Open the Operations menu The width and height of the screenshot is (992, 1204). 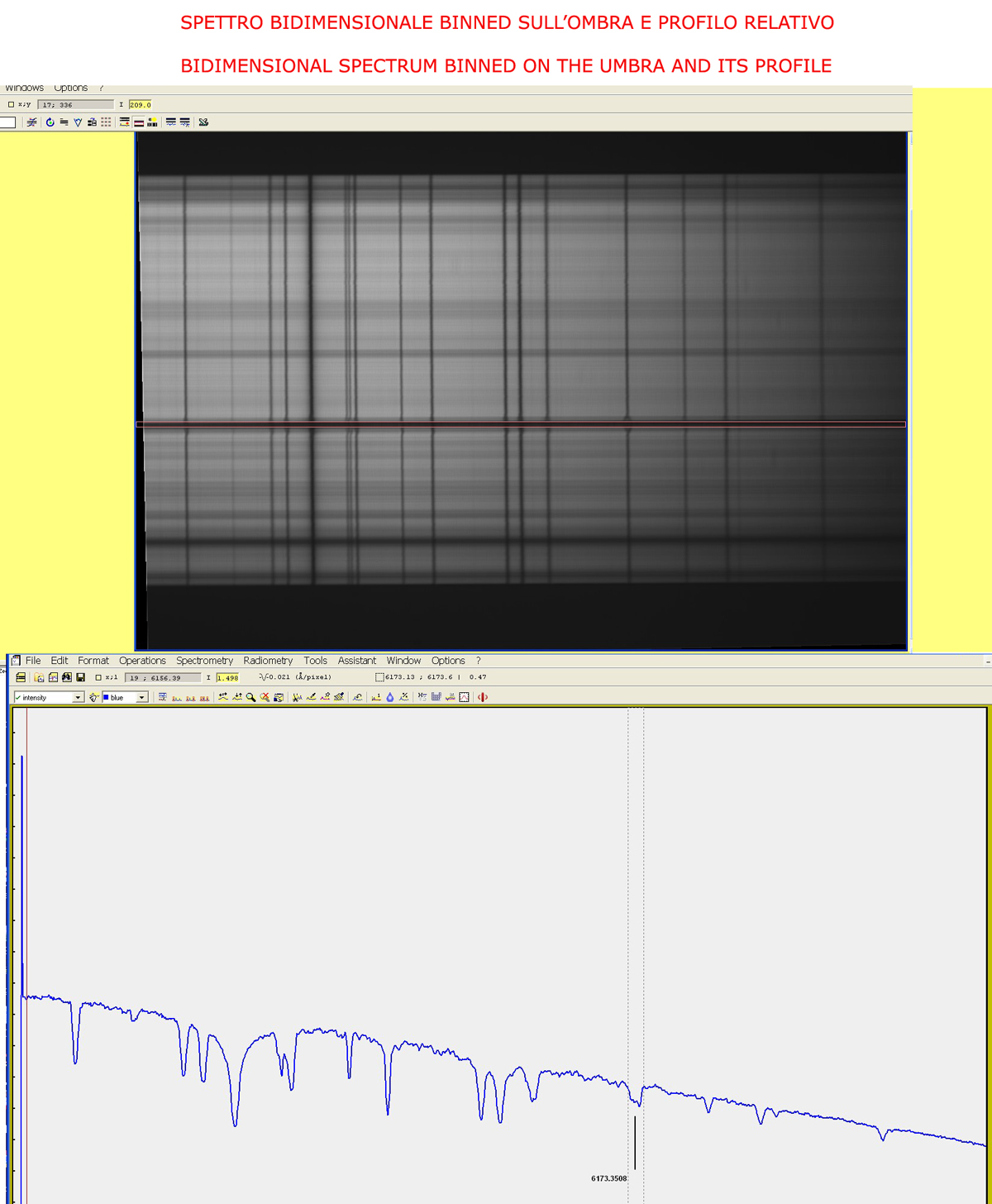(x=142, y=661)
